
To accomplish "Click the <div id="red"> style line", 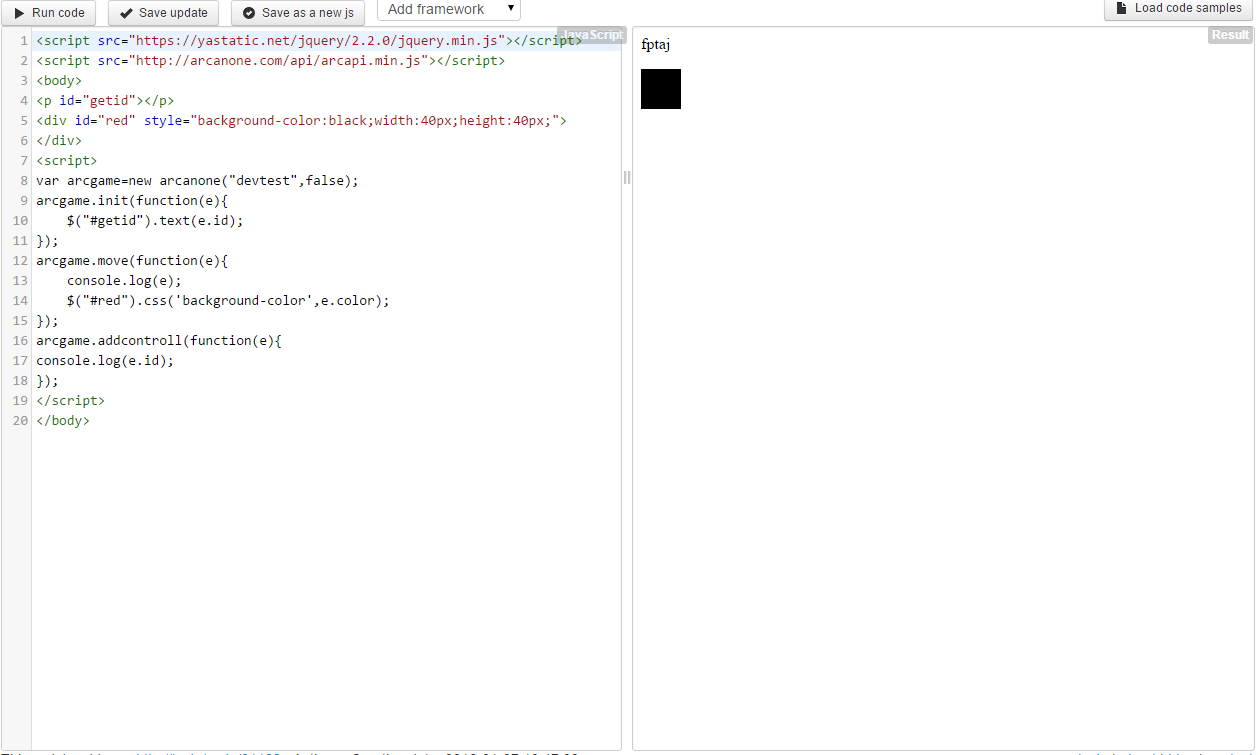I will click(x=302, y=121).
